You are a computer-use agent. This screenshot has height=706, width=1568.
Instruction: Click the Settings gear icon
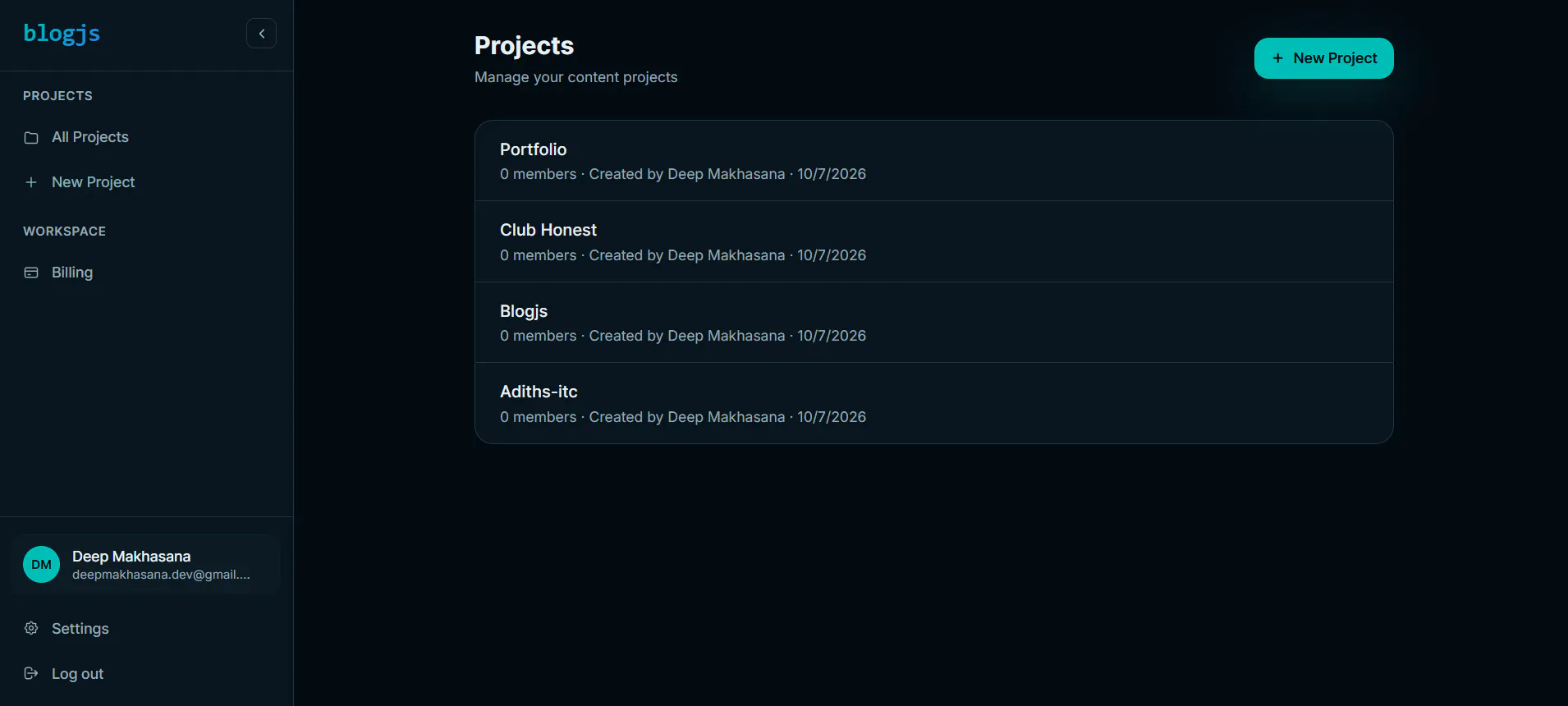[31, 629]
